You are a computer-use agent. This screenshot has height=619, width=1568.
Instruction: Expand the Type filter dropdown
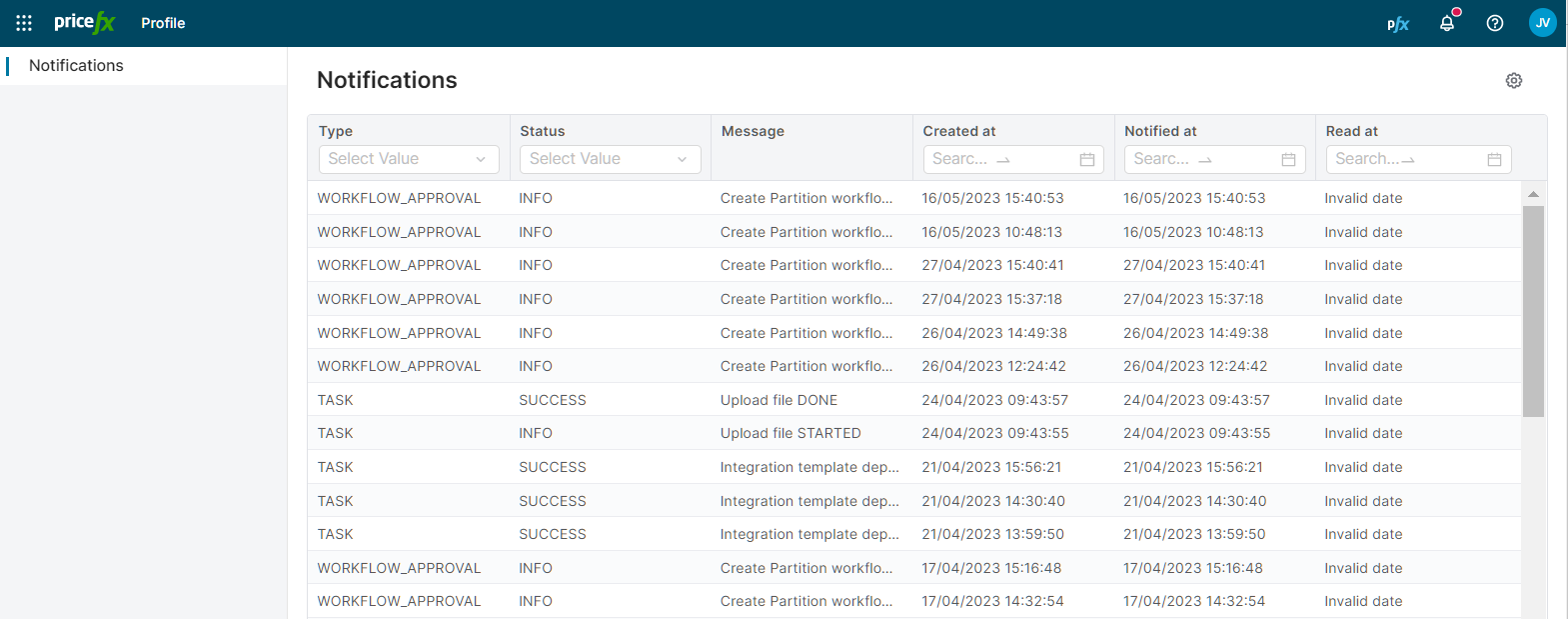[409, 159]
